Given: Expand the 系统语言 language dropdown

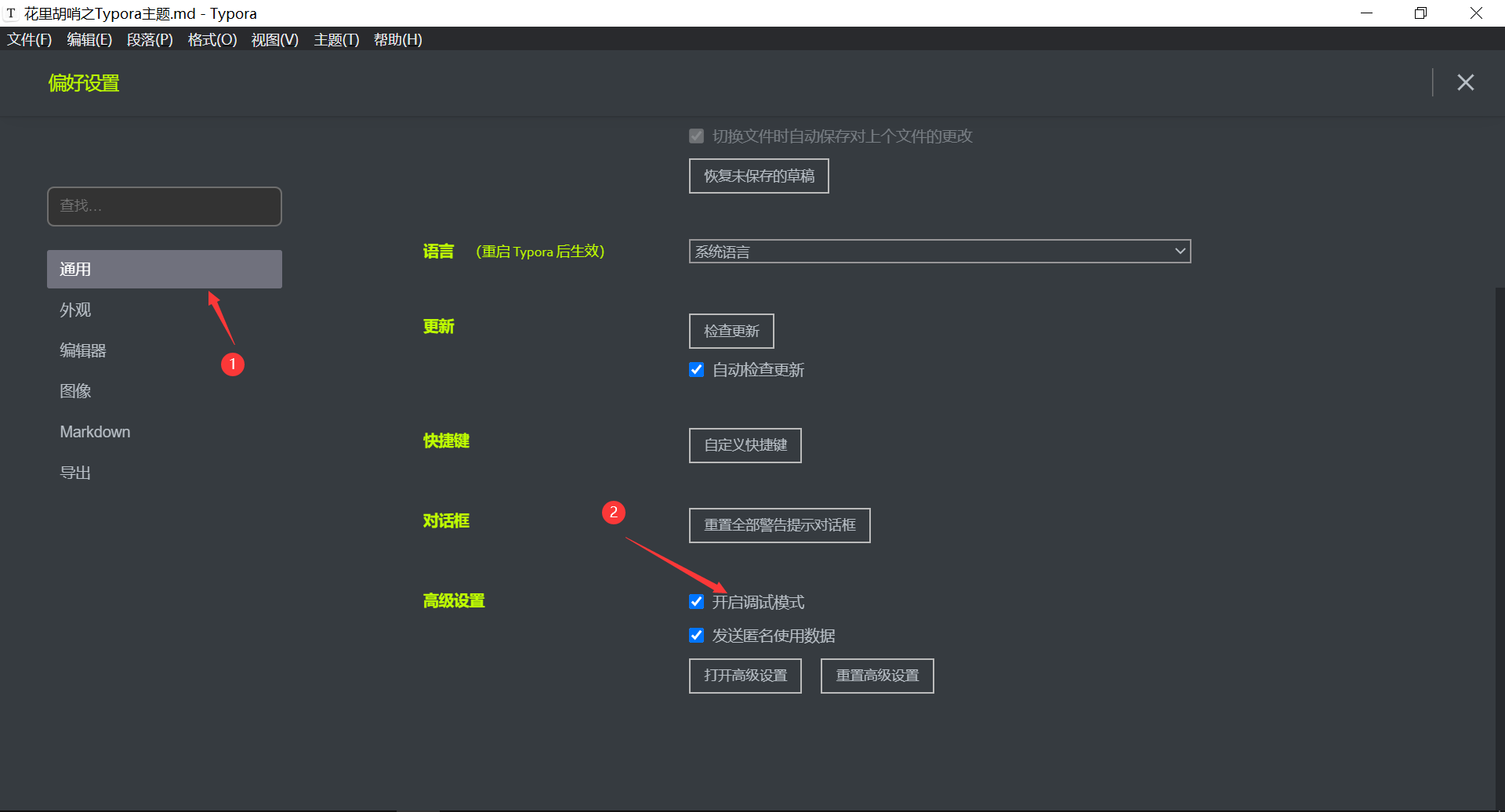Looking at the screenshot, I should (x=940, y=252).
